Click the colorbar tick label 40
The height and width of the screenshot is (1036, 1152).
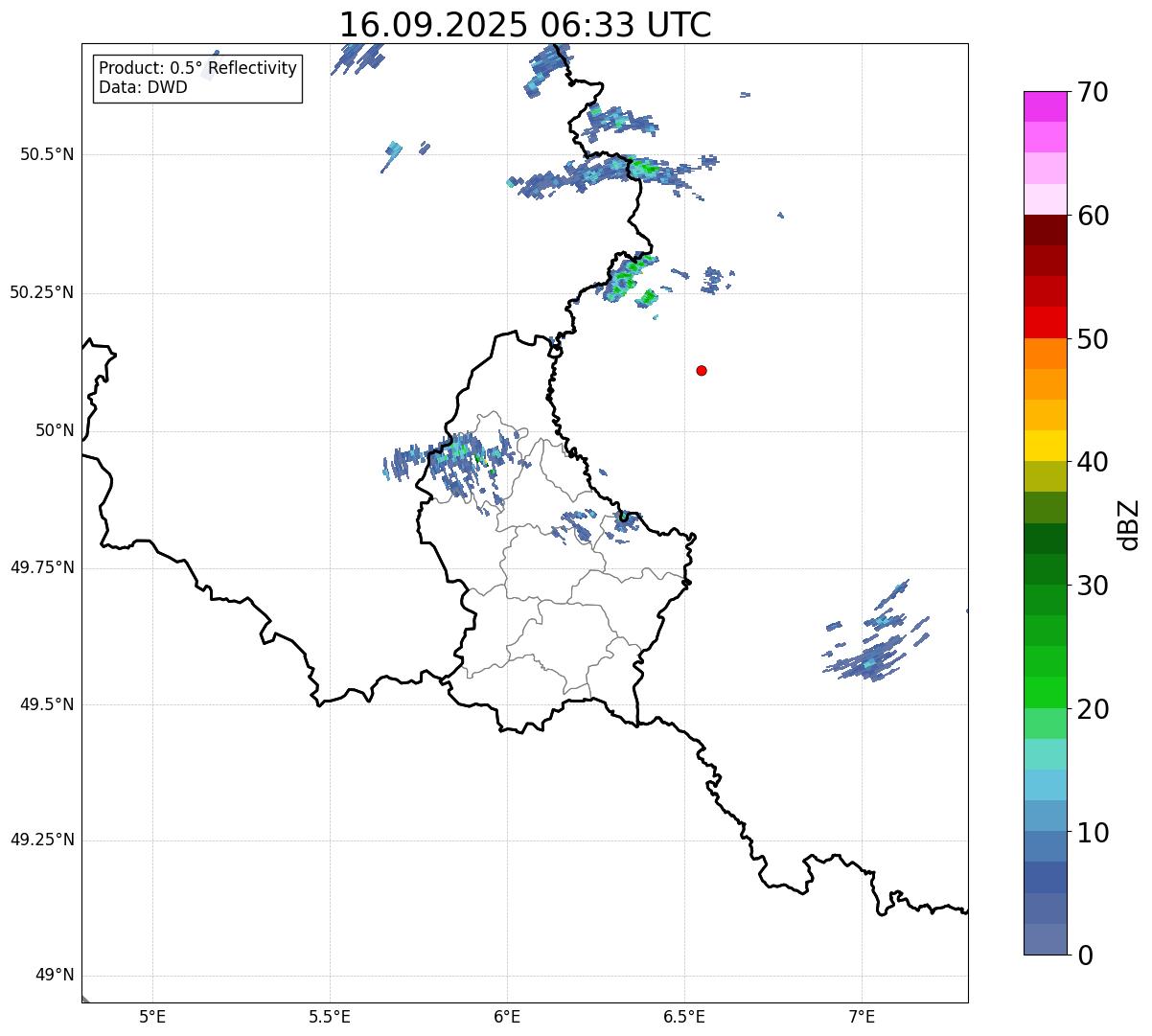click(1093, 462)
